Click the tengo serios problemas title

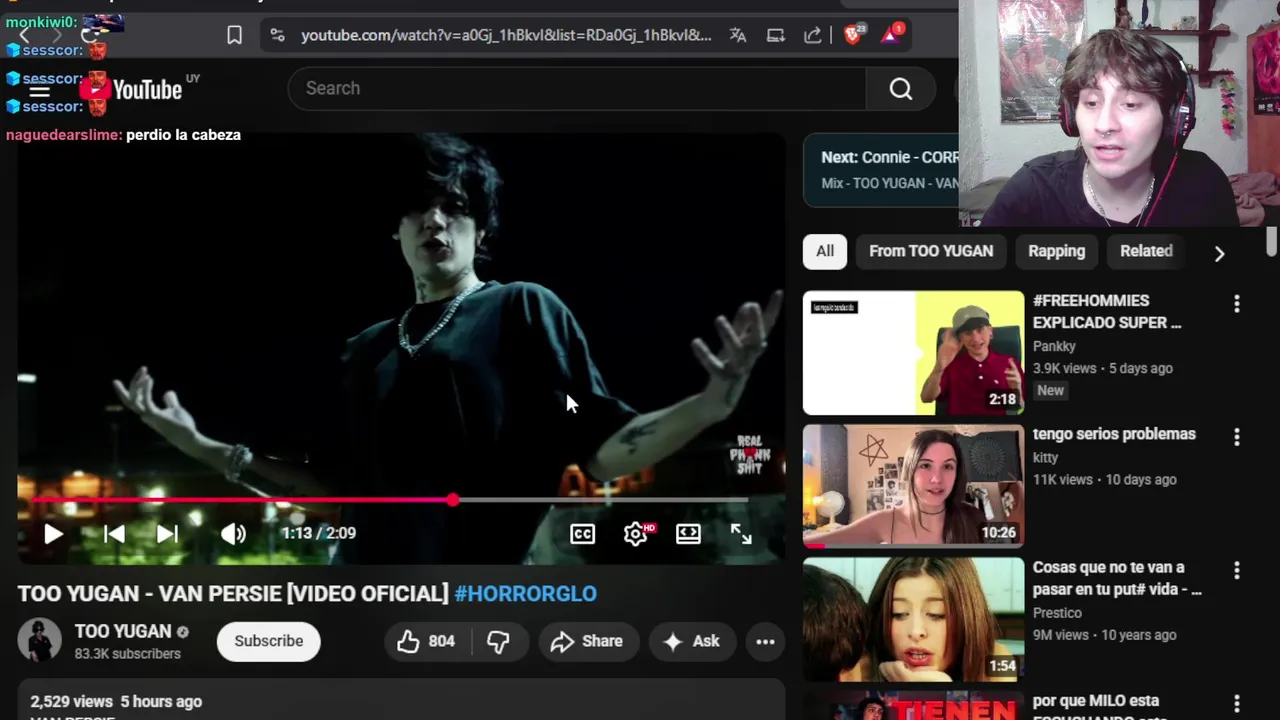pos(1114,434)
